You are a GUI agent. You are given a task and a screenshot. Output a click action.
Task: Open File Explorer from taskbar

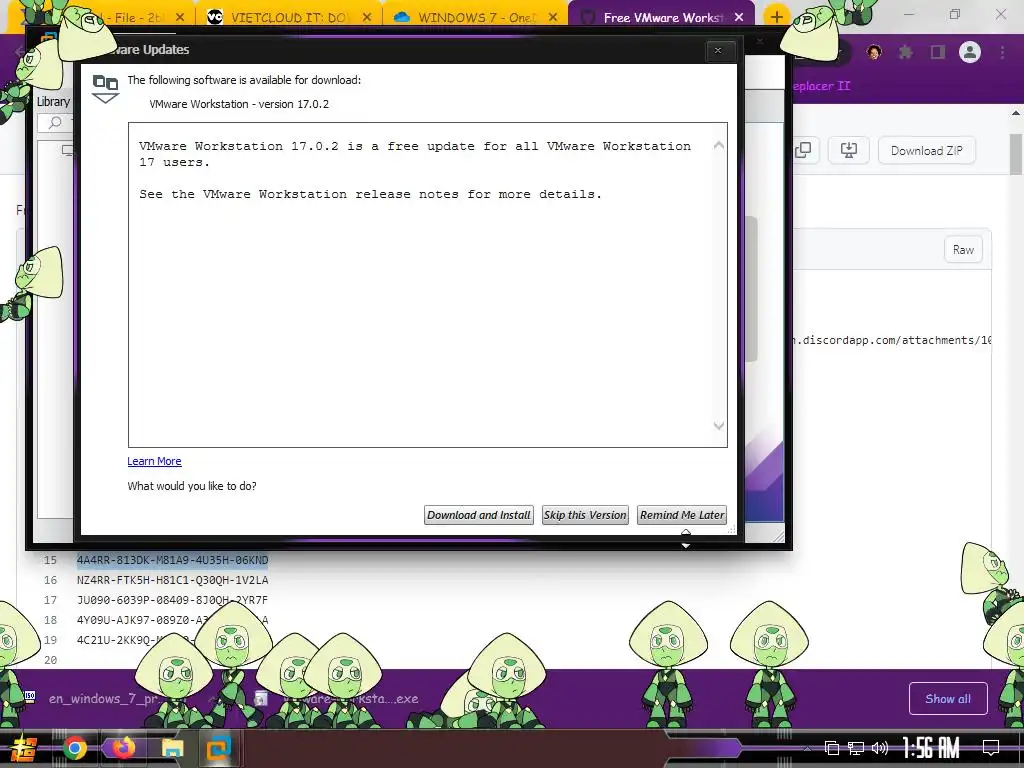[x=172, y=748]
